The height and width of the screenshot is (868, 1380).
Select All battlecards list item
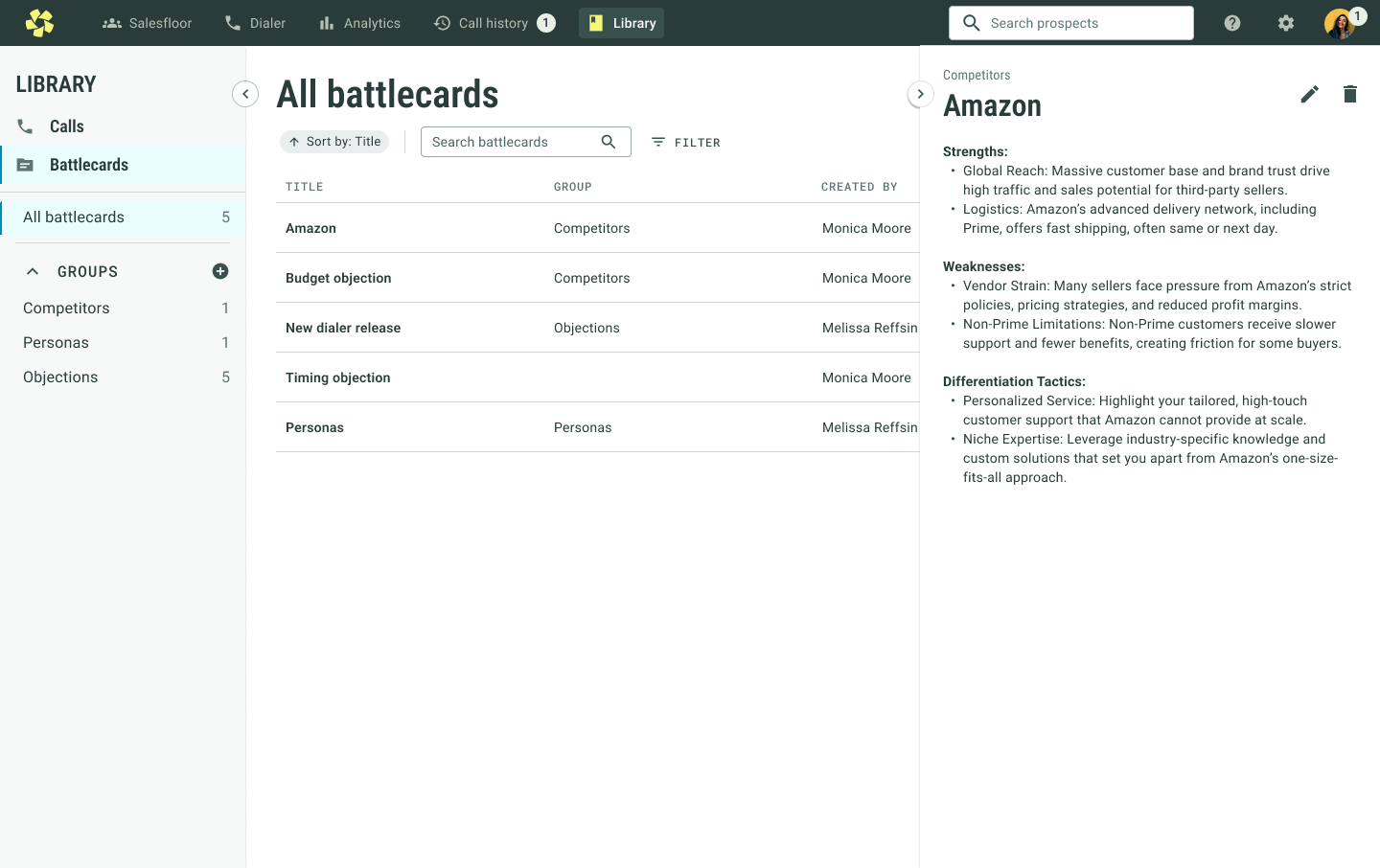[x=123, y=217]
